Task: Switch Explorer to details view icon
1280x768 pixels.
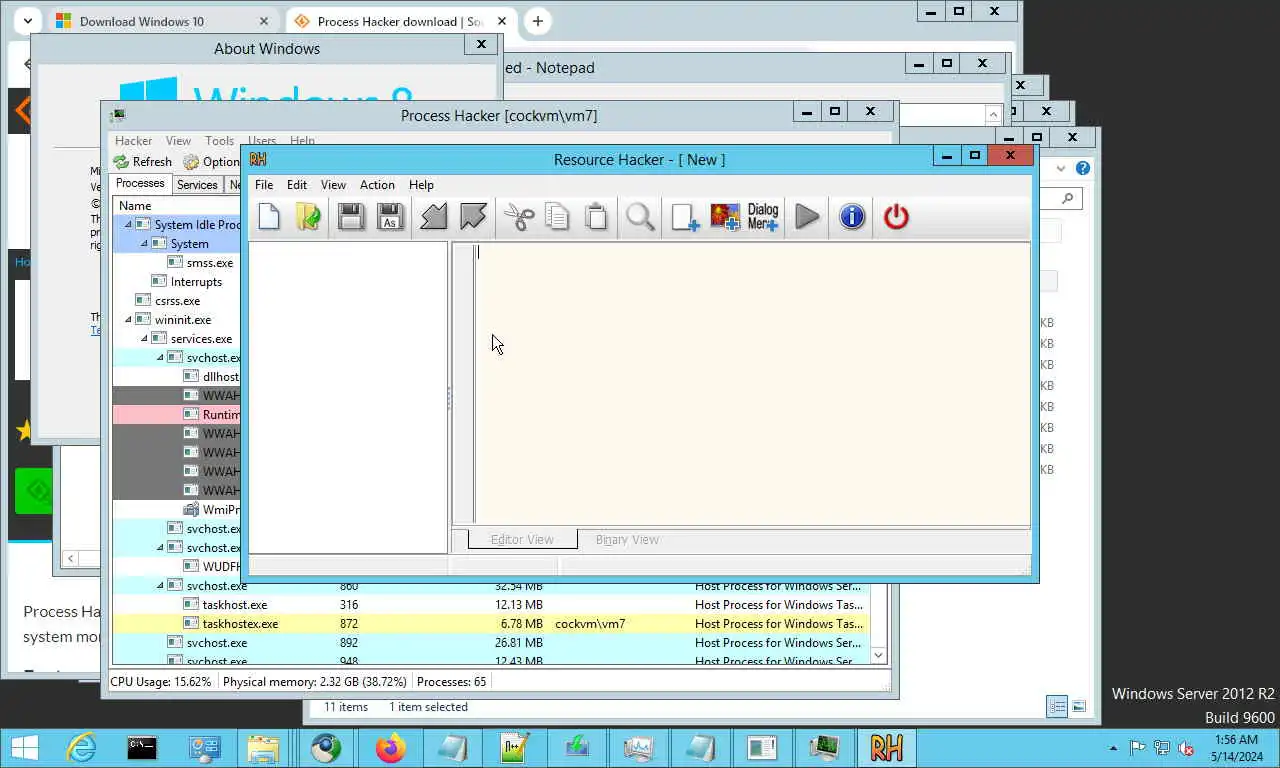Action: click(1057, 707)
